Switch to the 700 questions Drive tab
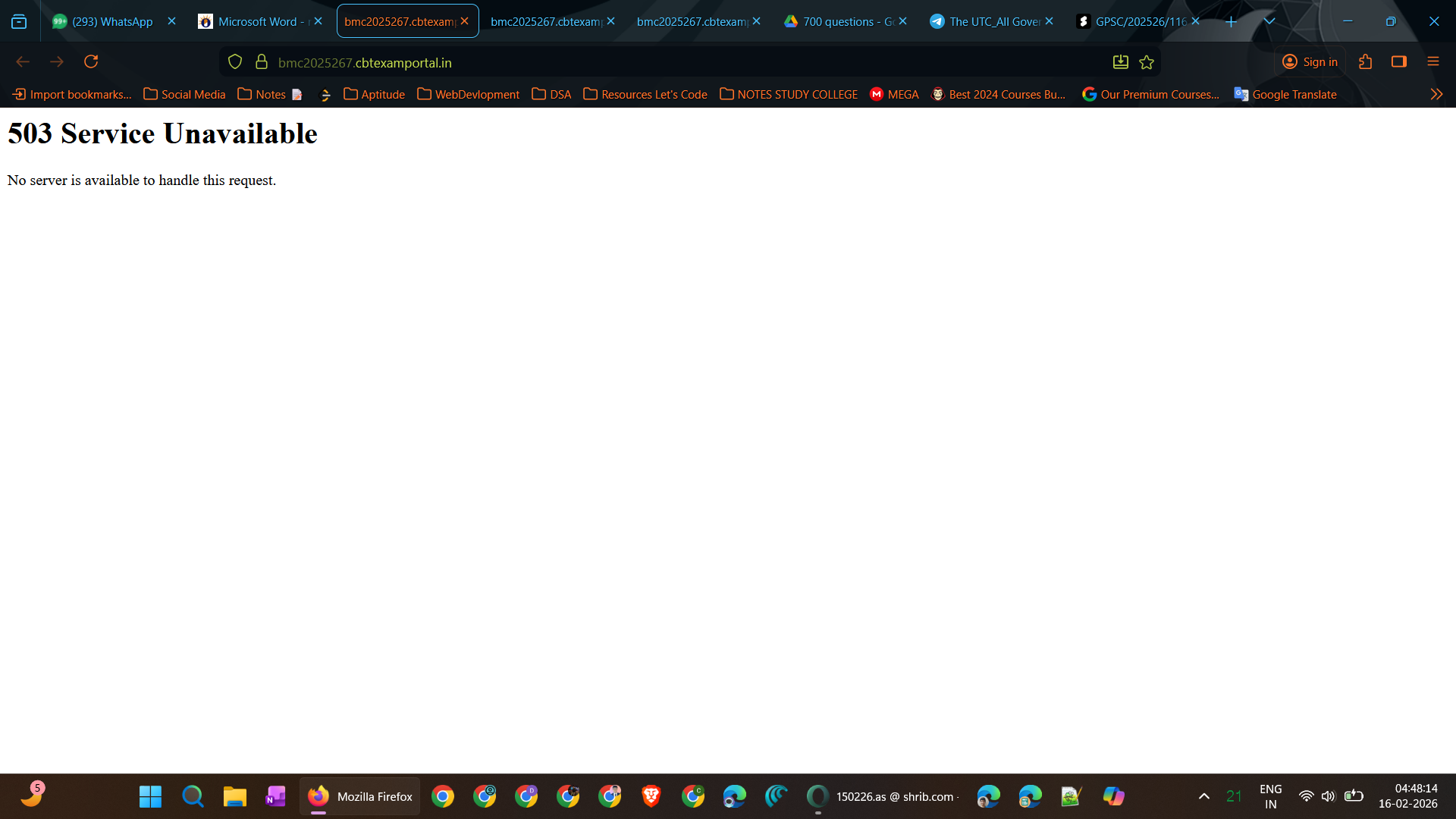Image resolution: width=1456 pixels, height=819 pixels. tap(840, 22)
